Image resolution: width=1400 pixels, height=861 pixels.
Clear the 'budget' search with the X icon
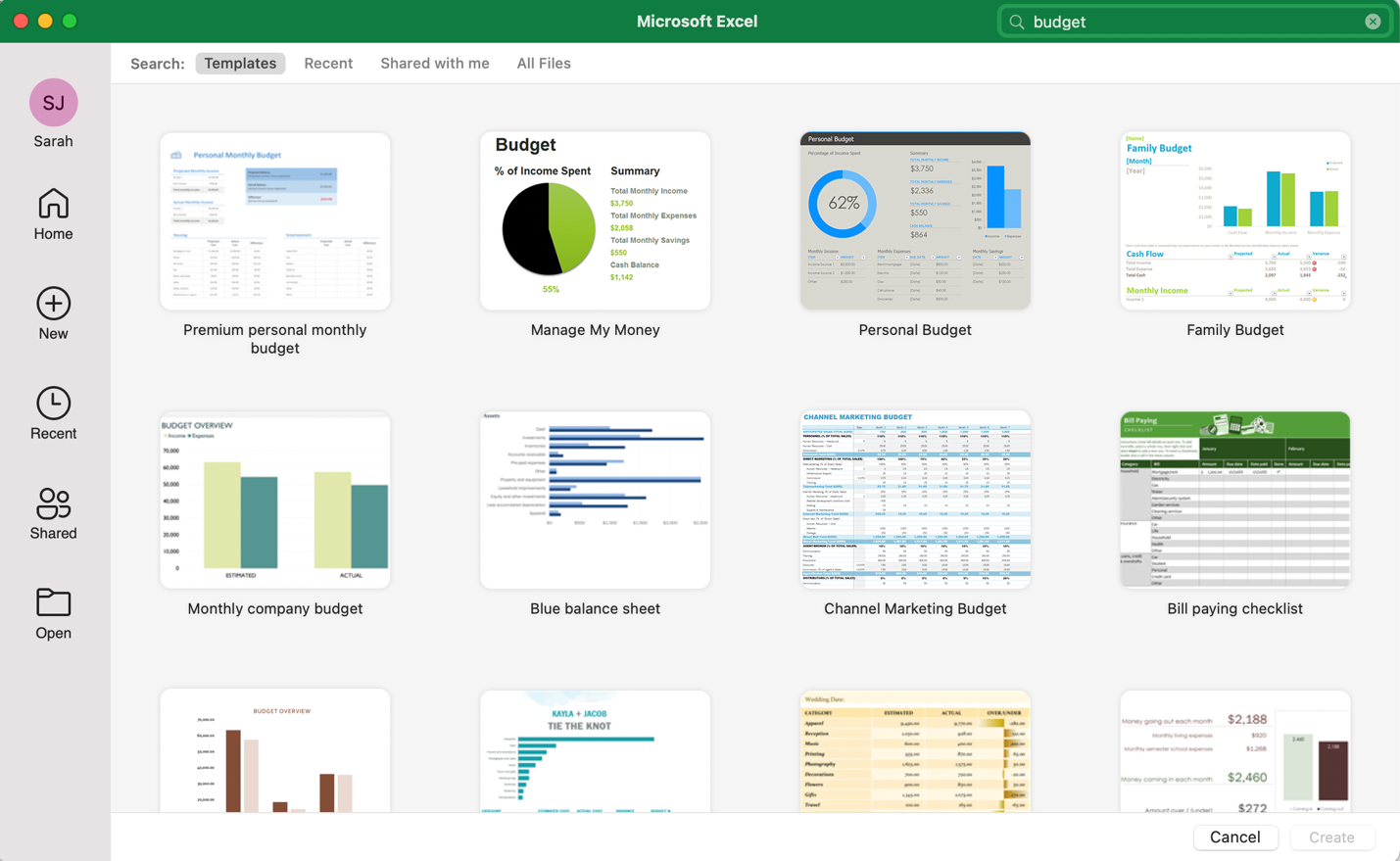[x=1373, y=22]
